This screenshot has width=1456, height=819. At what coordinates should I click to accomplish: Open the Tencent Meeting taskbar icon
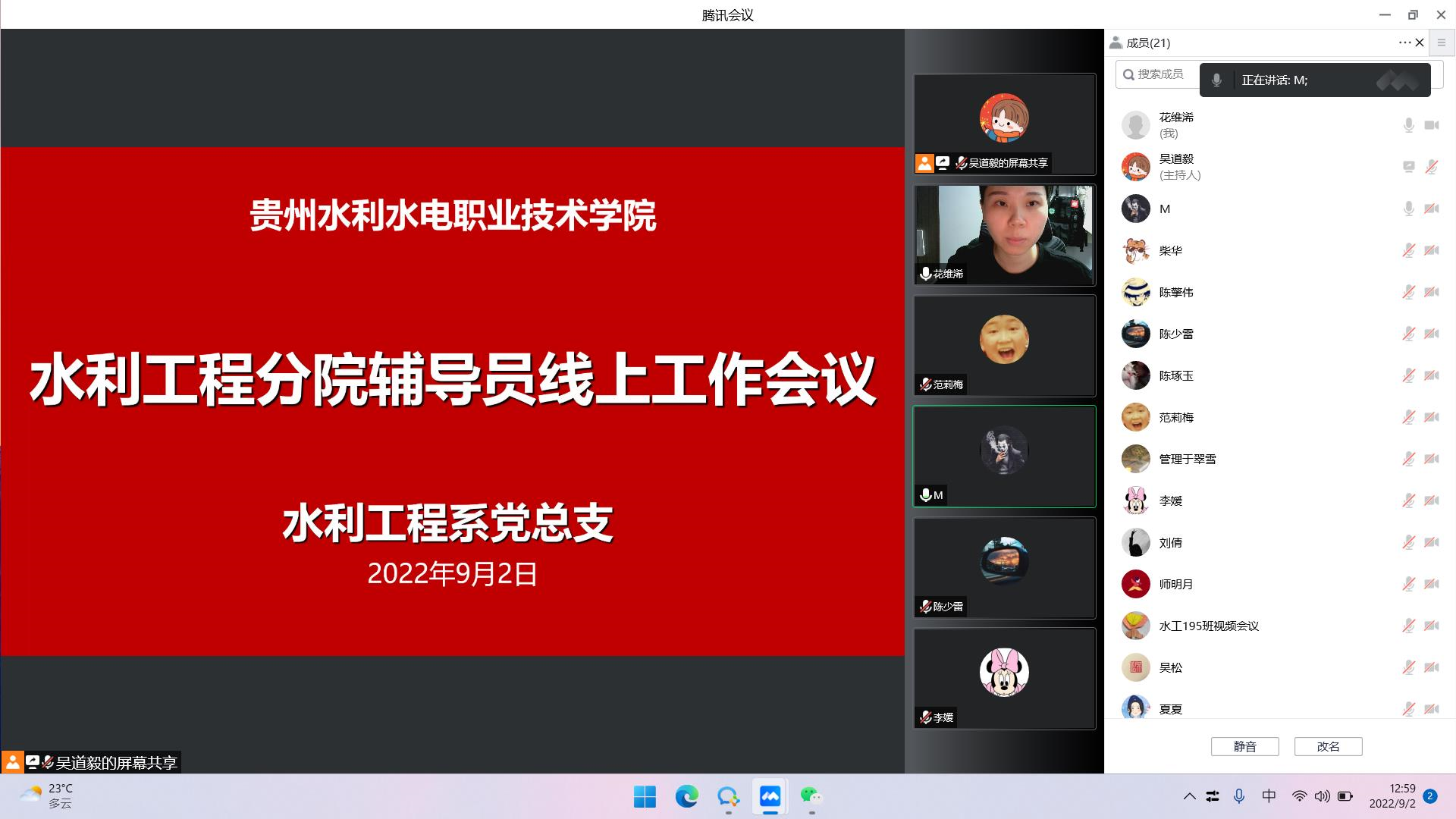click(770, 796)
